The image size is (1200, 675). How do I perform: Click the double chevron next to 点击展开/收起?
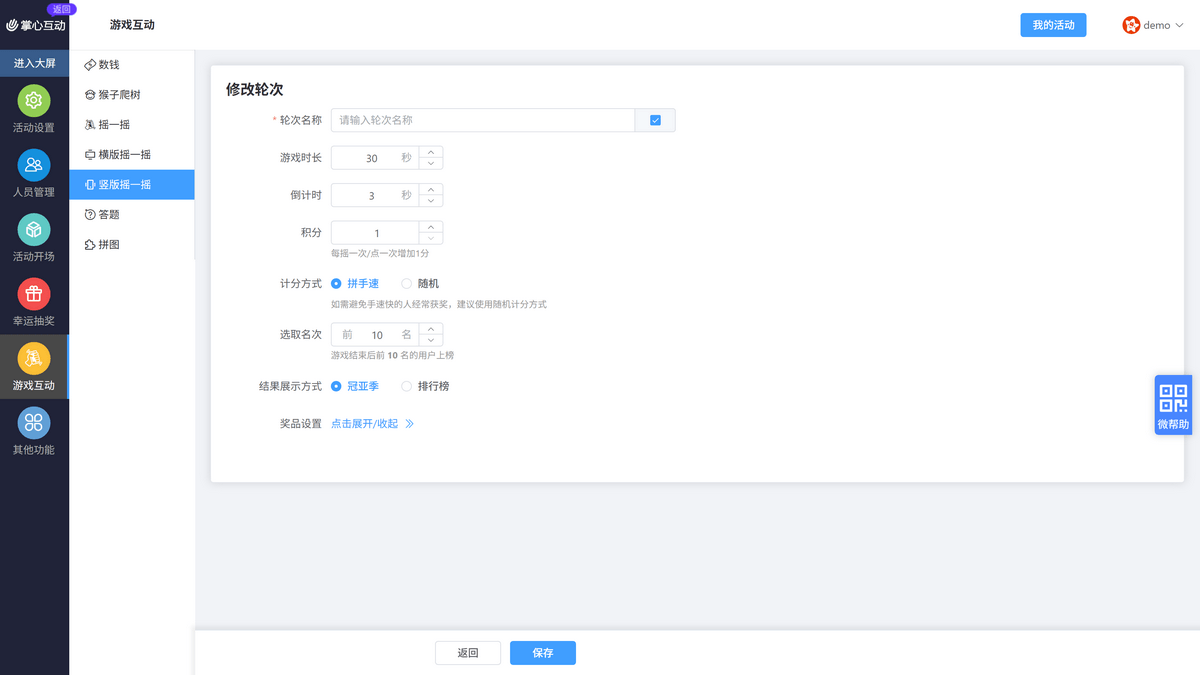tap(409, 424)
